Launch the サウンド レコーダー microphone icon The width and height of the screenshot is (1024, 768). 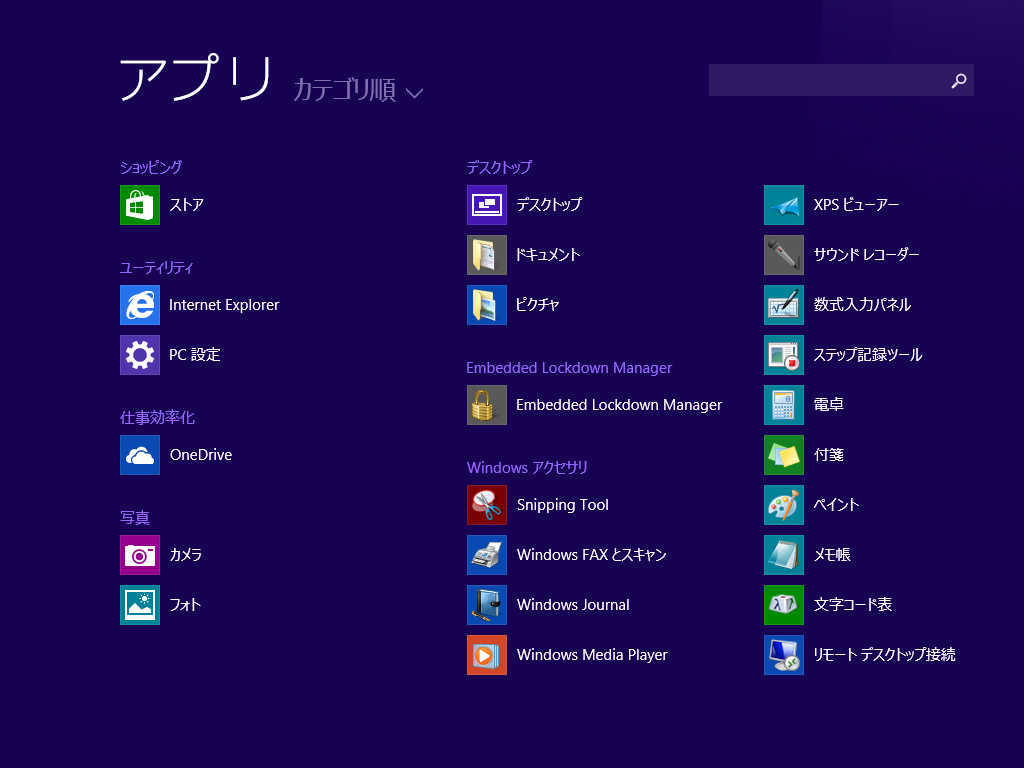click(x=784, y=255)
